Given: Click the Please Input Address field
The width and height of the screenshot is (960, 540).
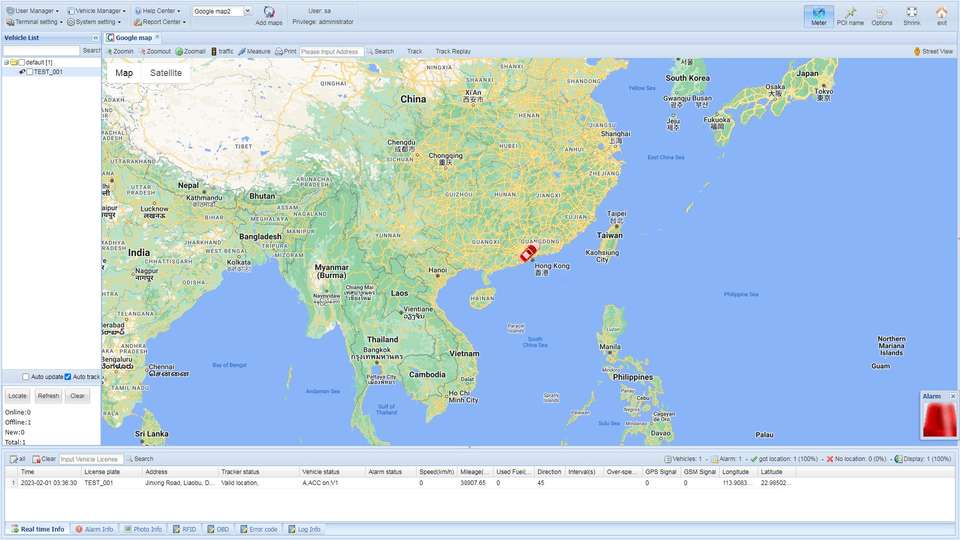Looking at the screenshot, I should [x=330, y=51].
